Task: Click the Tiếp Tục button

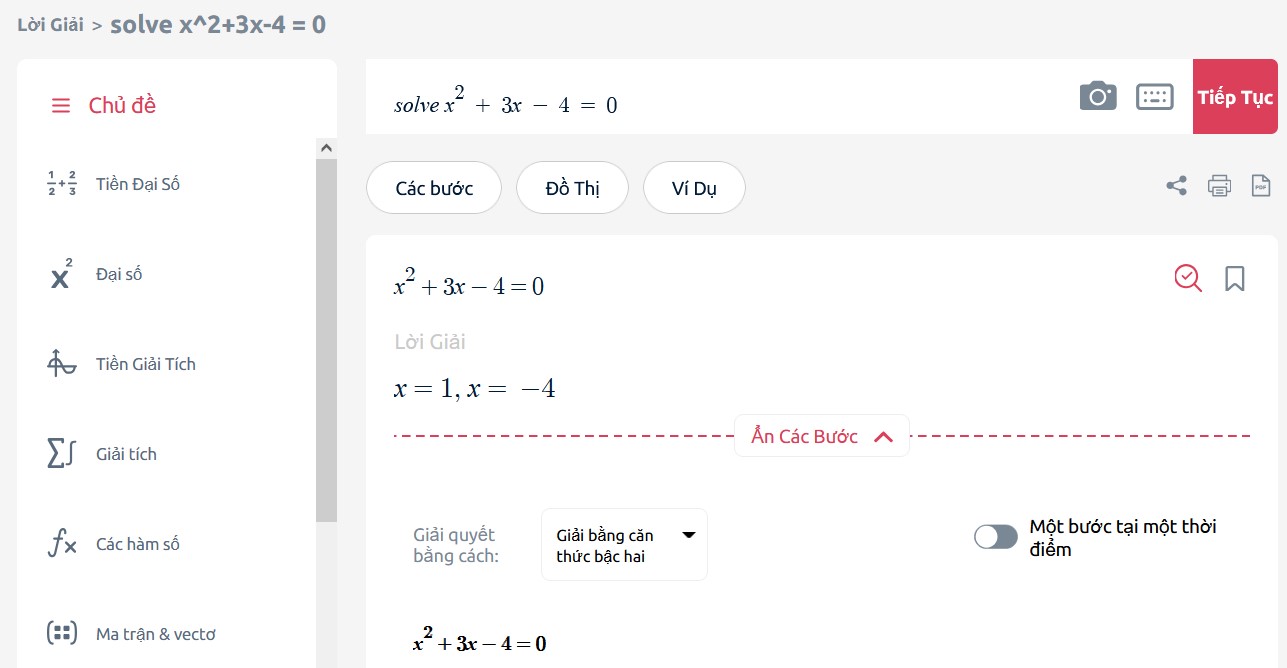Action: coord(1235,97)
